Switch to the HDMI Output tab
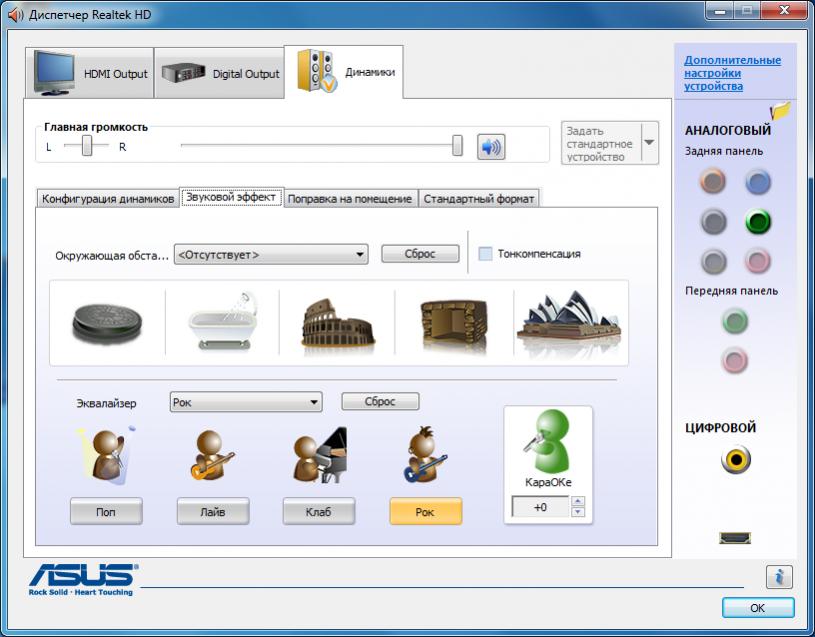 90,74
